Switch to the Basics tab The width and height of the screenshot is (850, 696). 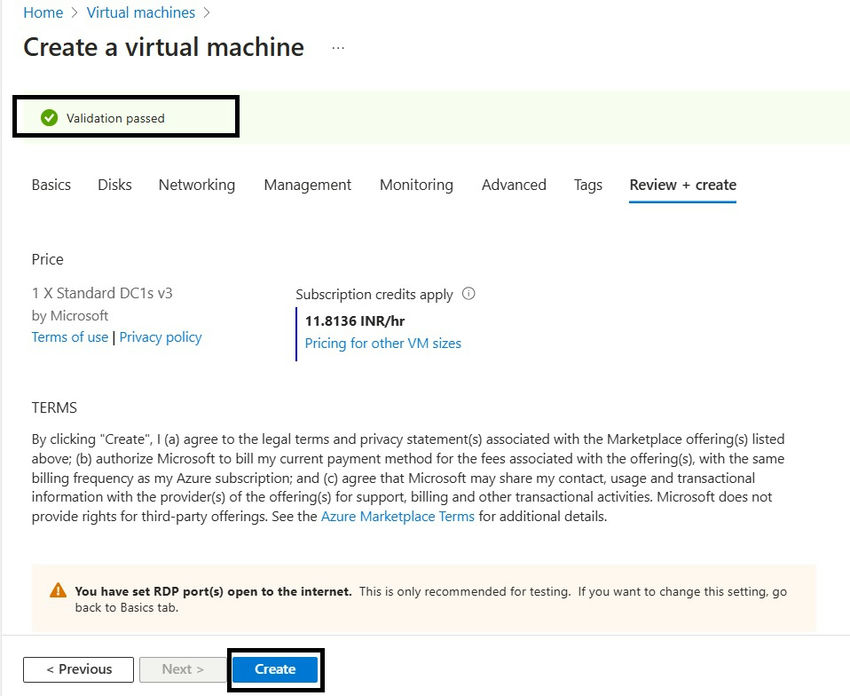tap(51, 185)
